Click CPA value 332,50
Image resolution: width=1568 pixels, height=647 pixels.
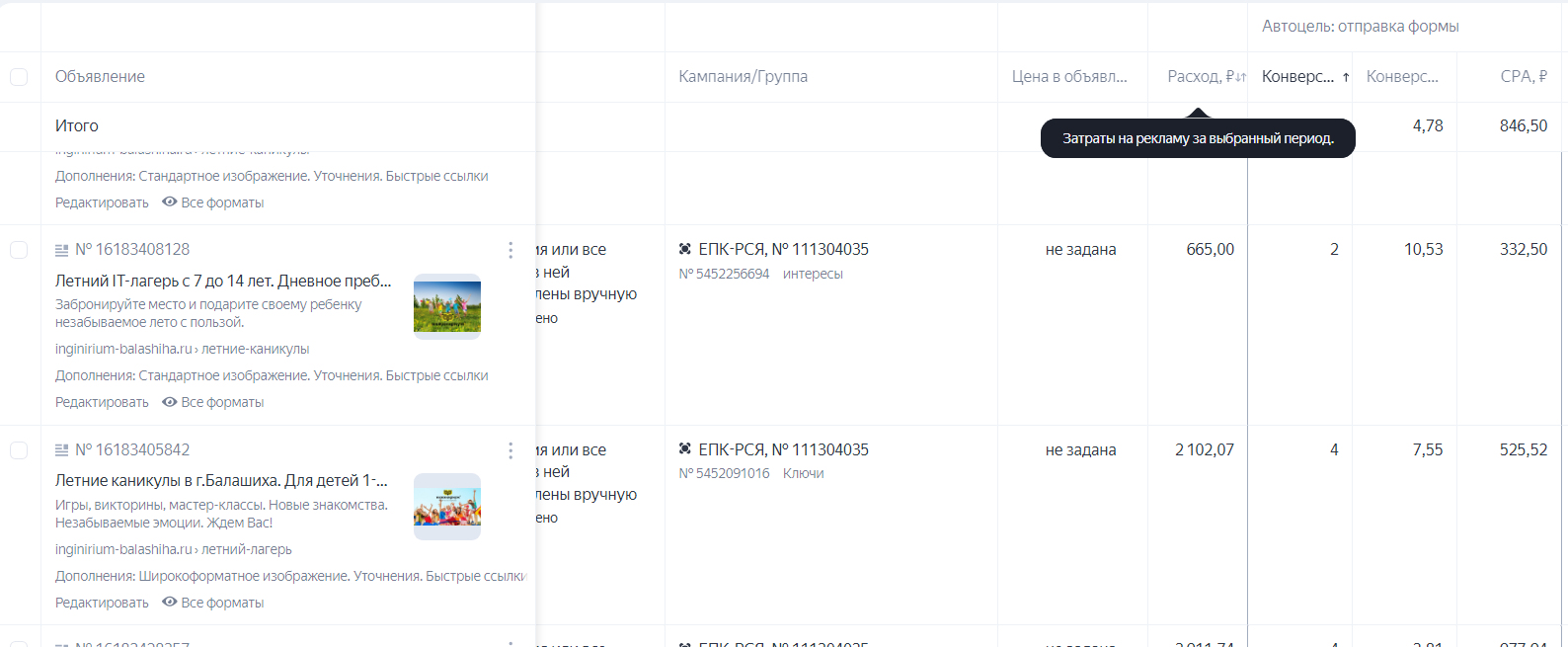pyautogui.click(x=1524, y=249)
